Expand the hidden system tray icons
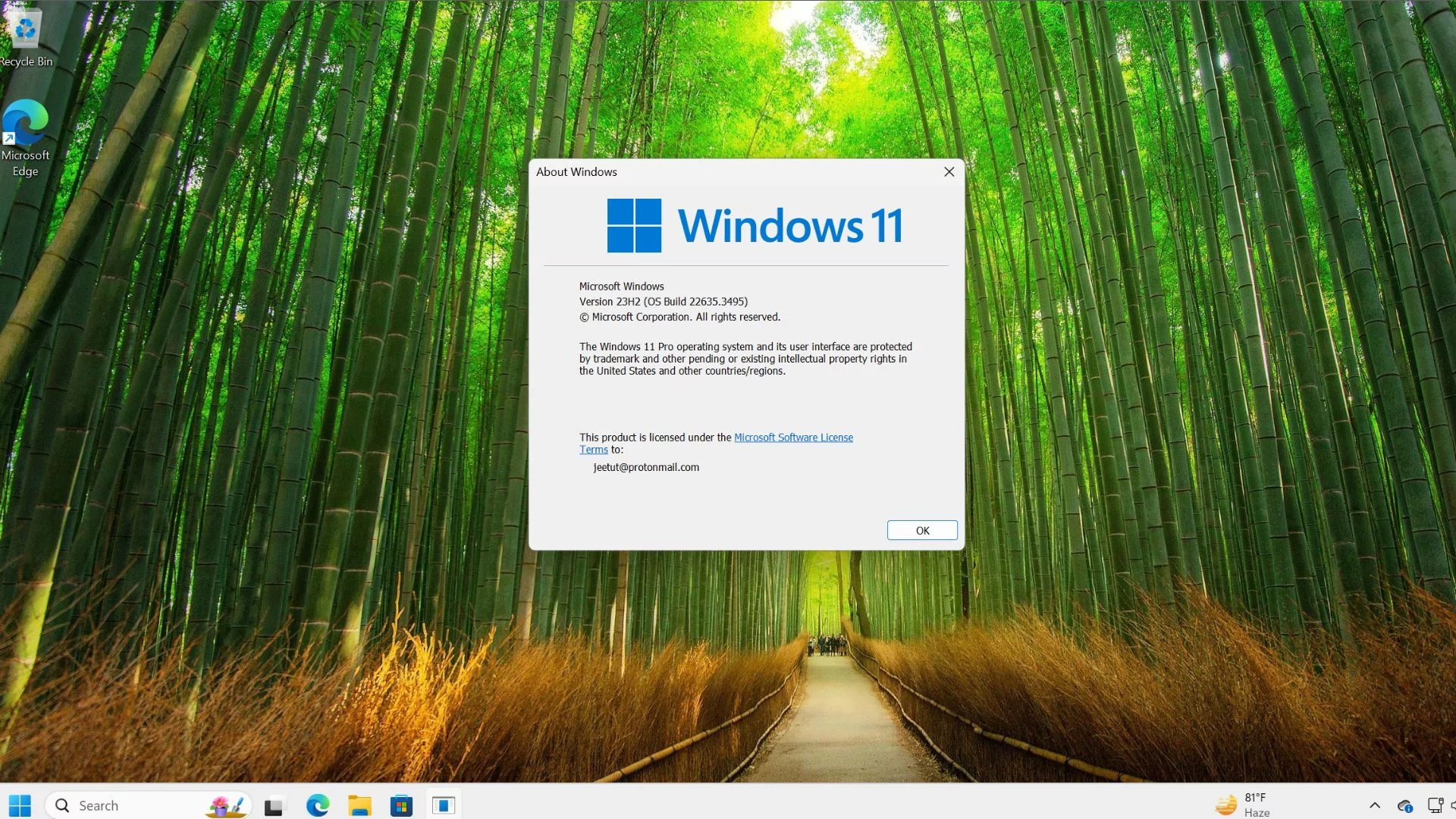 [1374, 805]
